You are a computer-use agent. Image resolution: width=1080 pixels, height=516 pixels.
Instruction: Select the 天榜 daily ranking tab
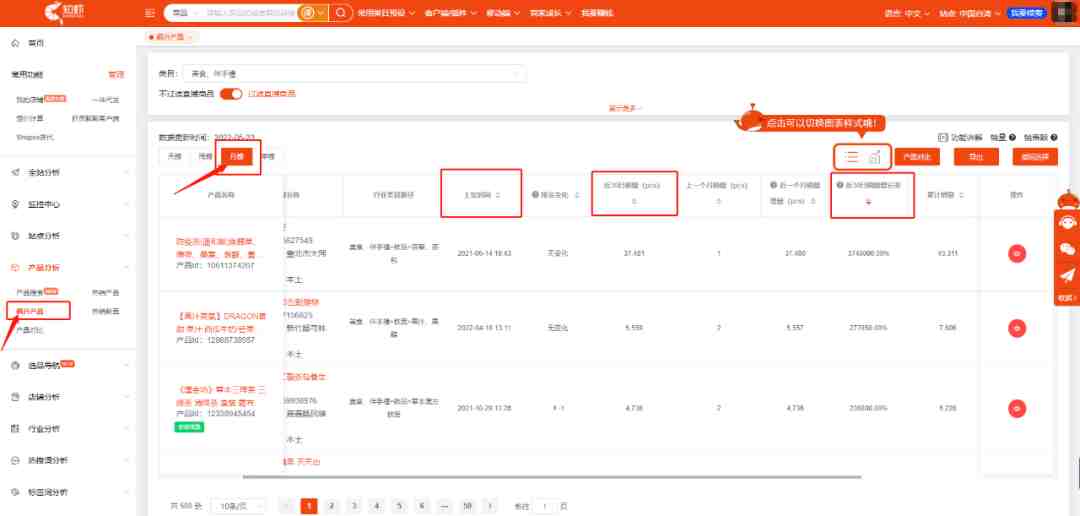[174, 156]
